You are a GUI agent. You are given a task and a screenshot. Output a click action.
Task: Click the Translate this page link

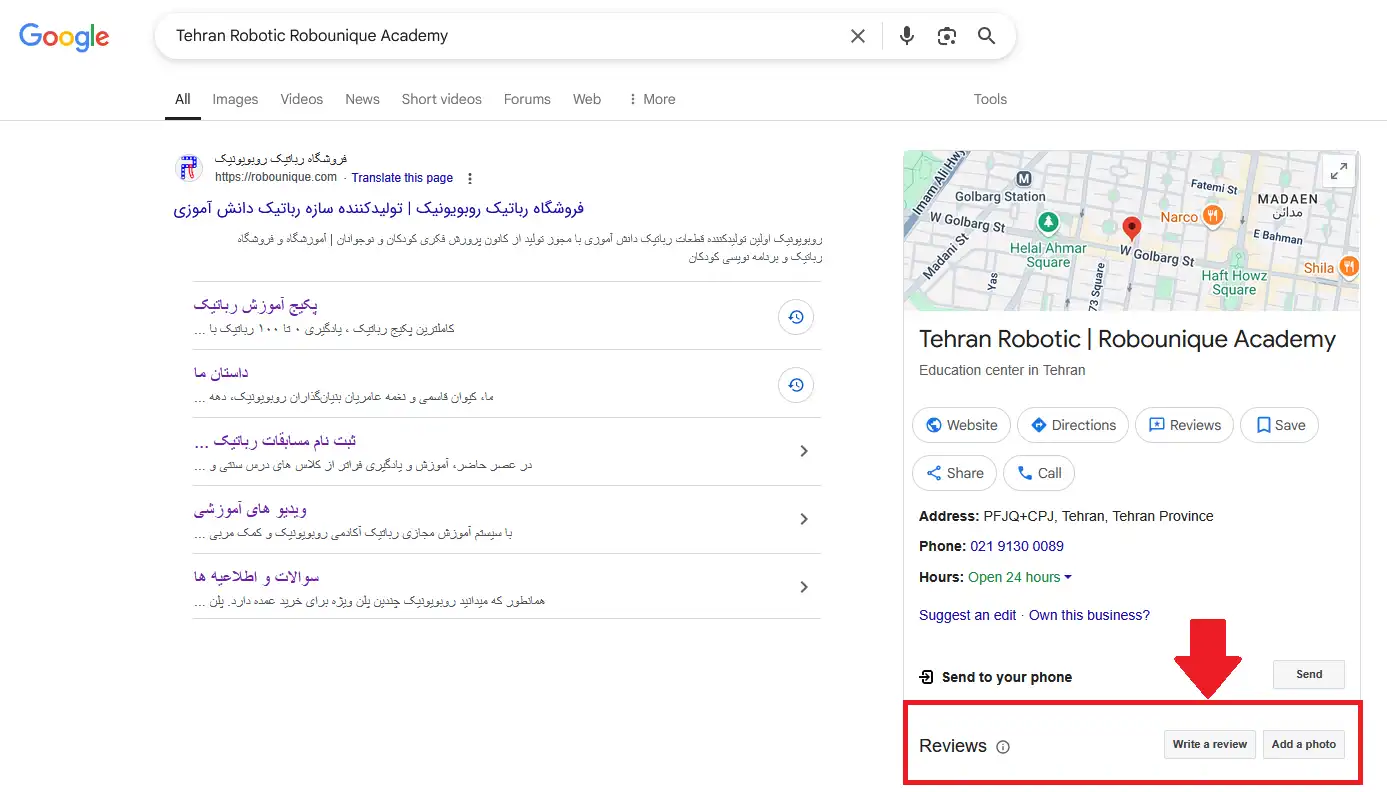coord(402,178)
